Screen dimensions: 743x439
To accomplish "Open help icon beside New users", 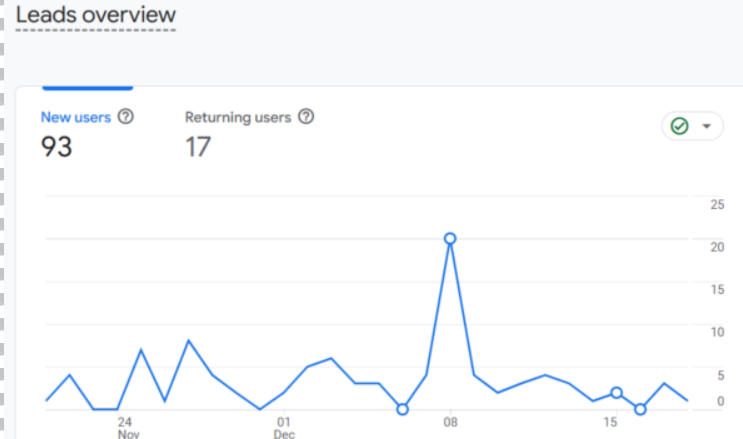I will point(126,116).
